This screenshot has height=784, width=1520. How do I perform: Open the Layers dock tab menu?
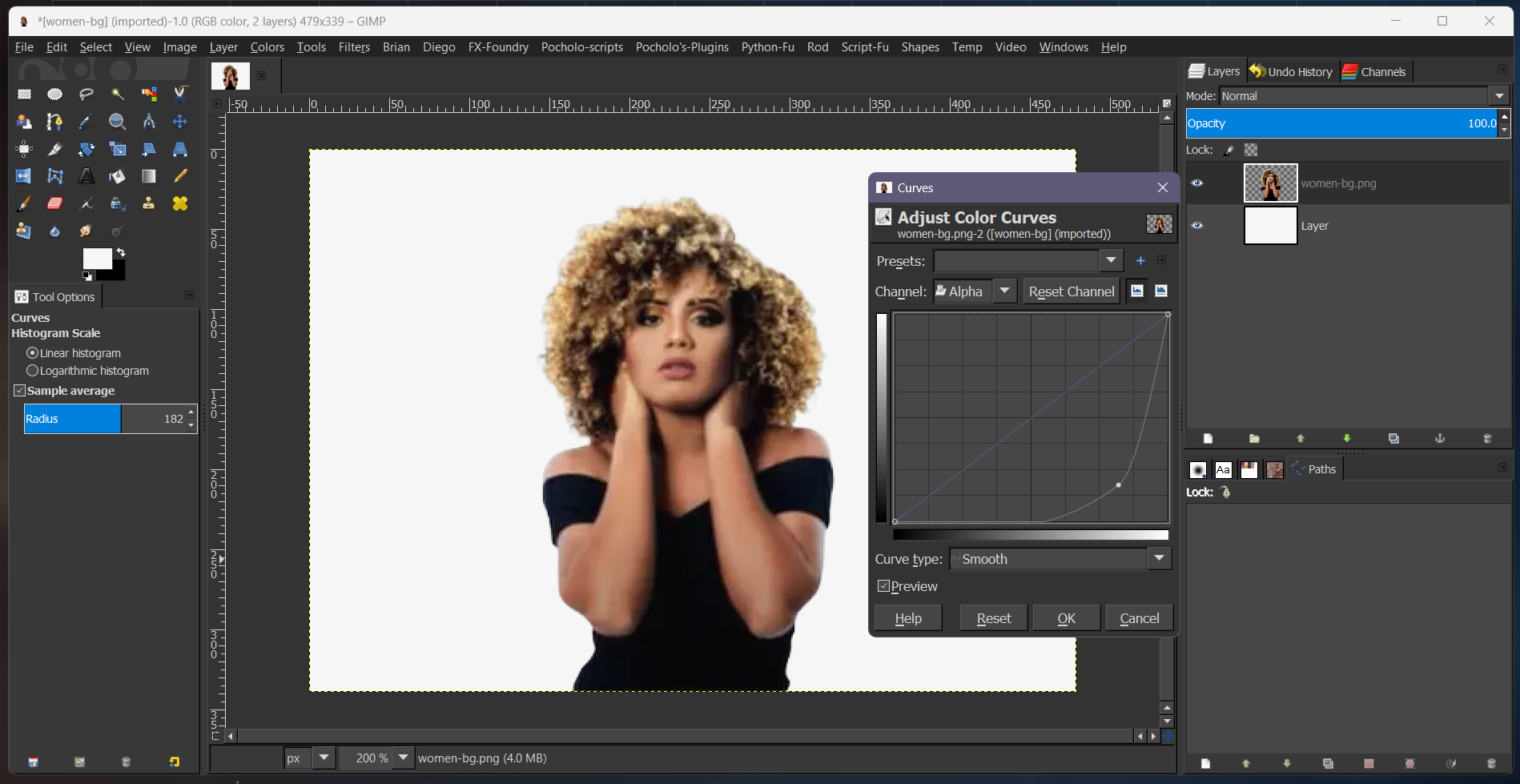[x=1502, y=70]
